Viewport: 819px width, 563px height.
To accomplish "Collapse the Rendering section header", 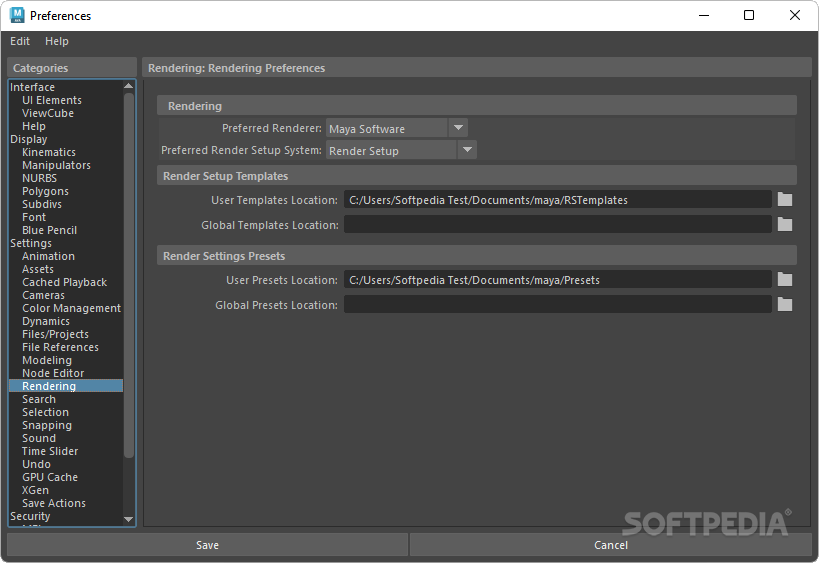I will (476, 105).
